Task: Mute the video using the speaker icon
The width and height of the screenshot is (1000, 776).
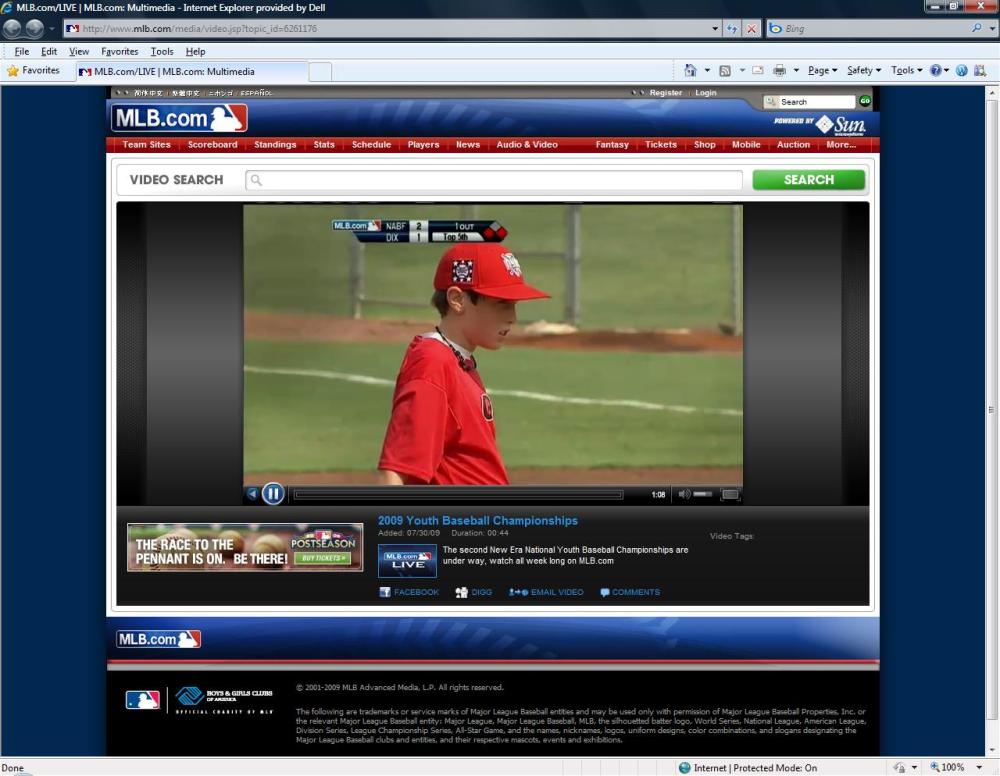Action: pos(685,494)
